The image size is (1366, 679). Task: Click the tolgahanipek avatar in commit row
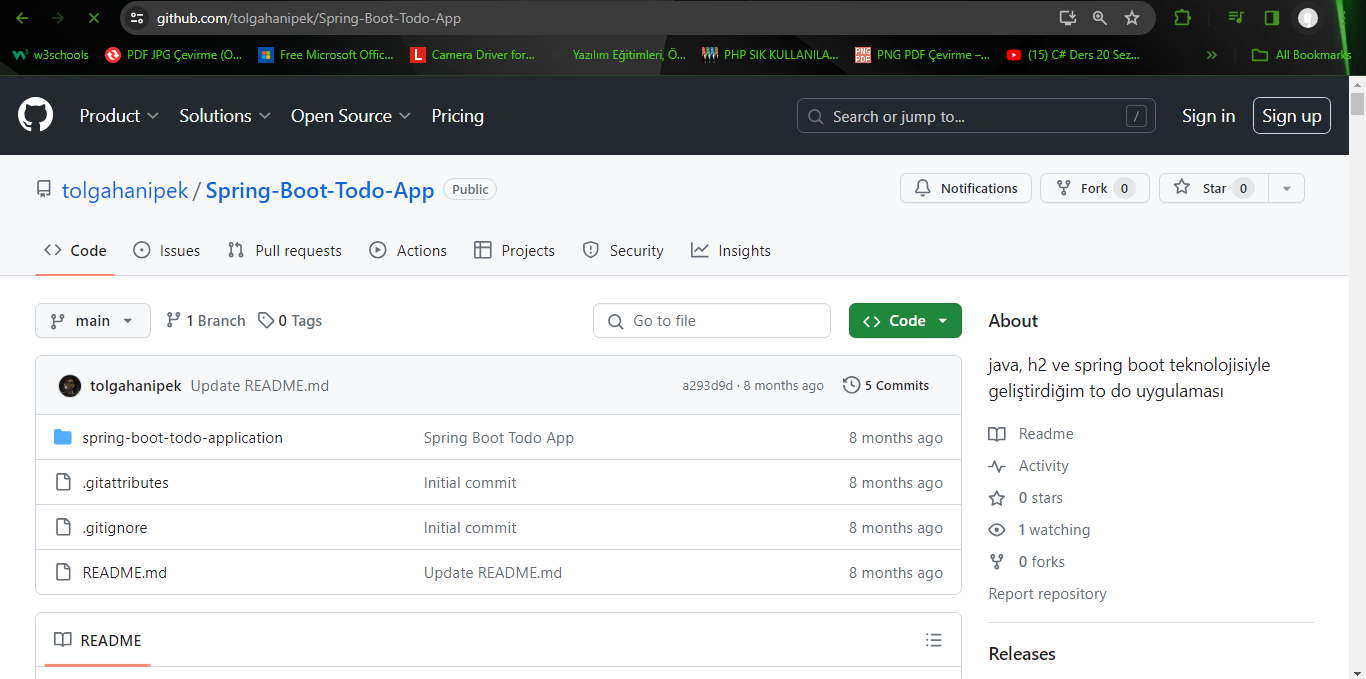click(70, 386)
